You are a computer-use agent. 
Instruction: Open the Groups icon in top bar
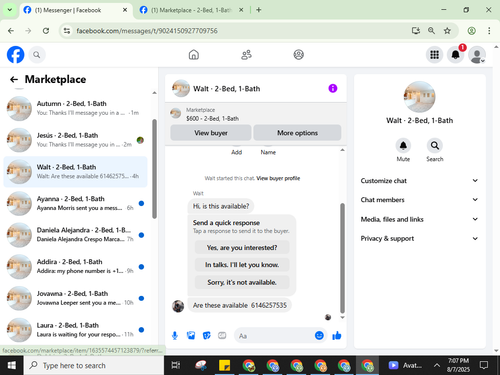click(x=299, y=55)
